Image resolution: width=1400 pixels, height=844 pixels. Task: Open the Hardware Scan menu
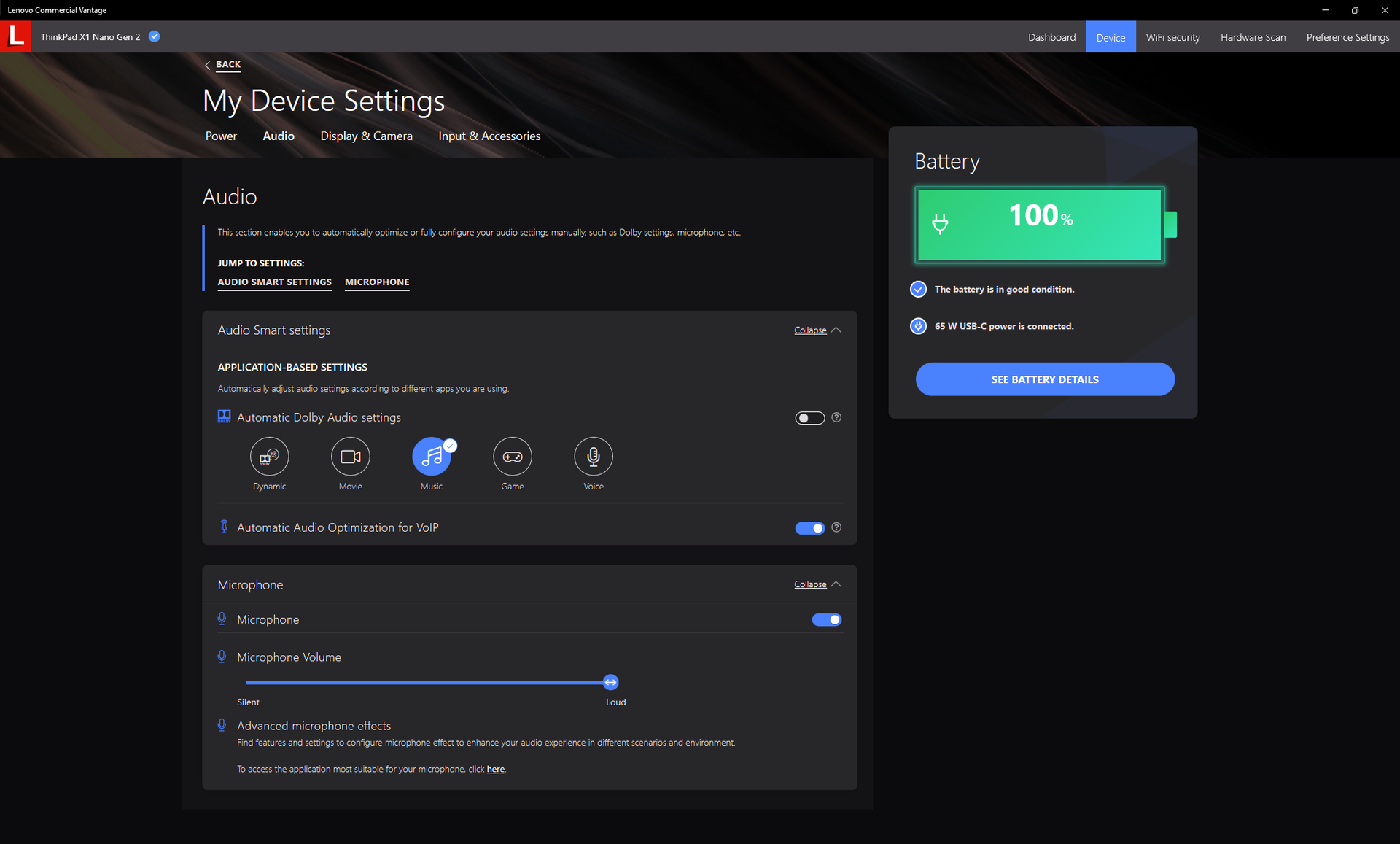coord(1253,37)
